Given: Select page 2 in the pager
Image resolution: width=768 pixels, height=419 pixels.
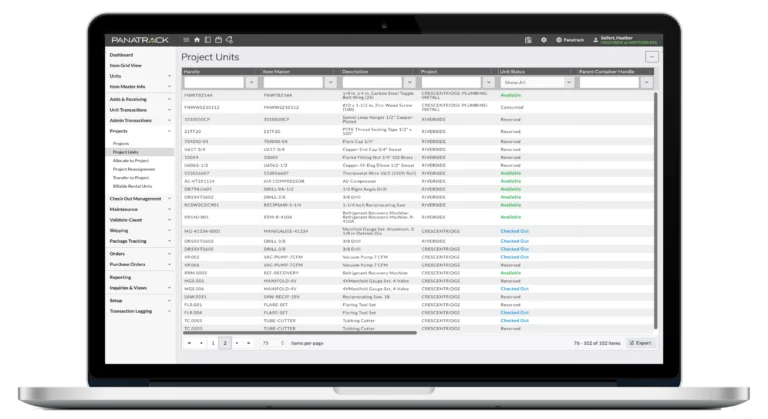Looking at the screenshot, I should click(225, 343).
